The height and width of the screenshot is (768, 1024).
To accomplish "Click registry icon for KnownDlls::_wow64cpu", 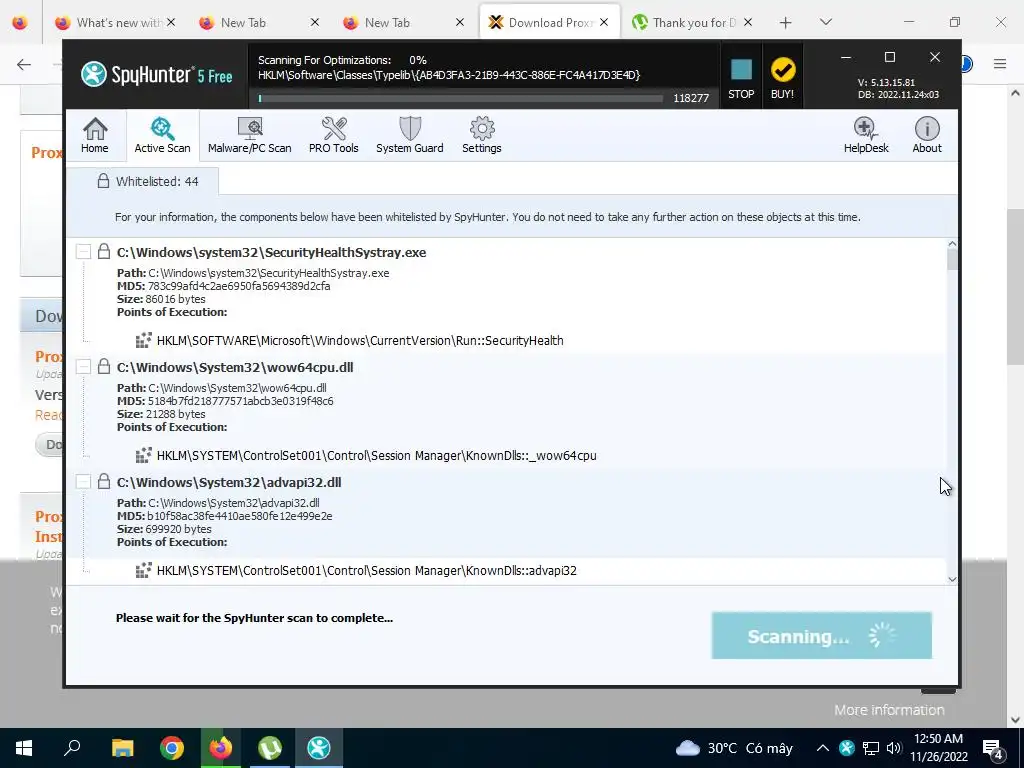I will tap(144, 455).
